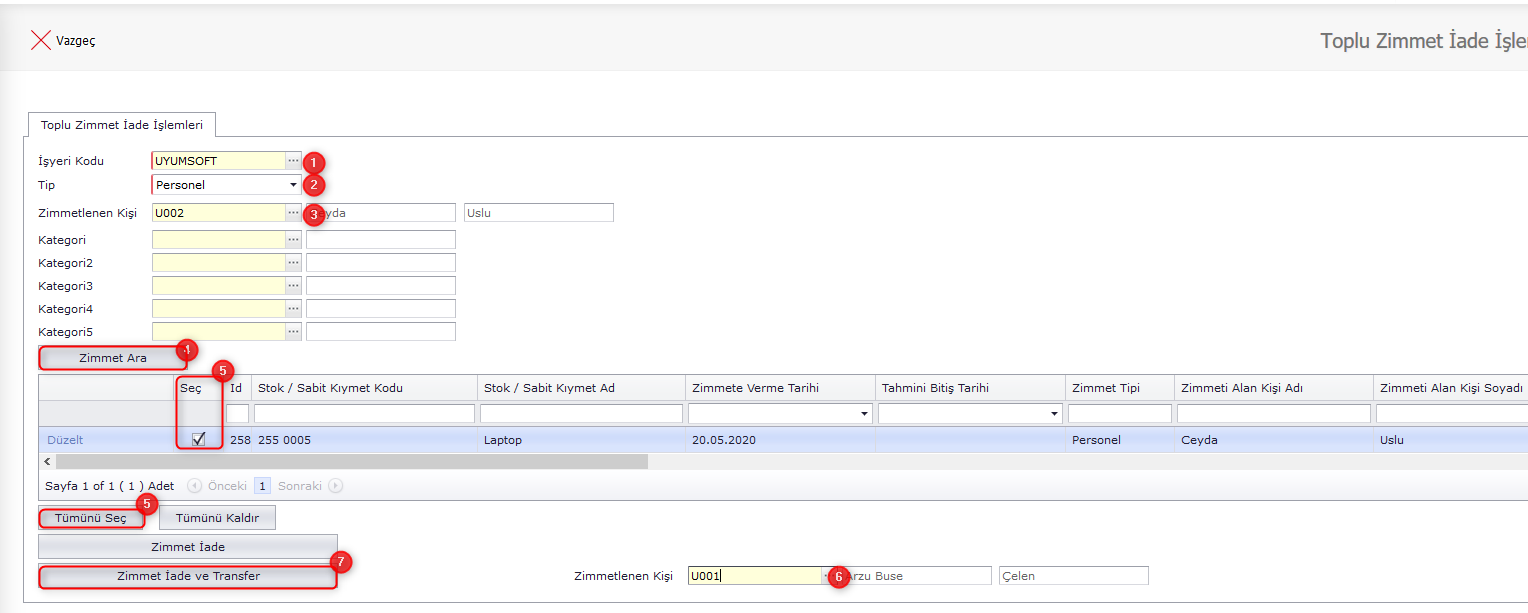This screenshot has width=1528, height=613.
Task: Open Tahmini Bitiş Tarihi filter dropdown
Action: [1054, 414]
